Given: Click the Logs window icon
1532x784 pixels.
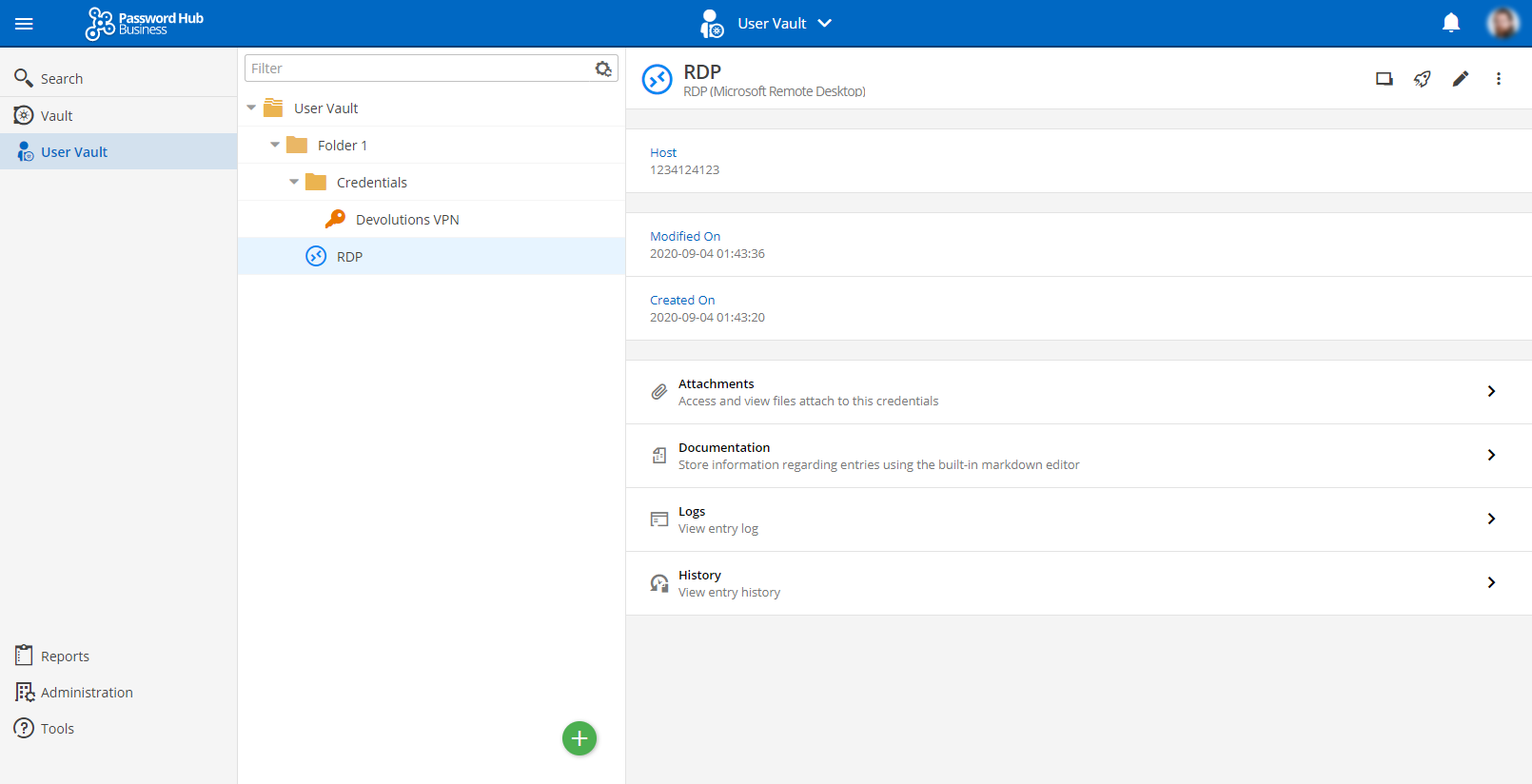Looking at the screenshot, I should (658, 519).
